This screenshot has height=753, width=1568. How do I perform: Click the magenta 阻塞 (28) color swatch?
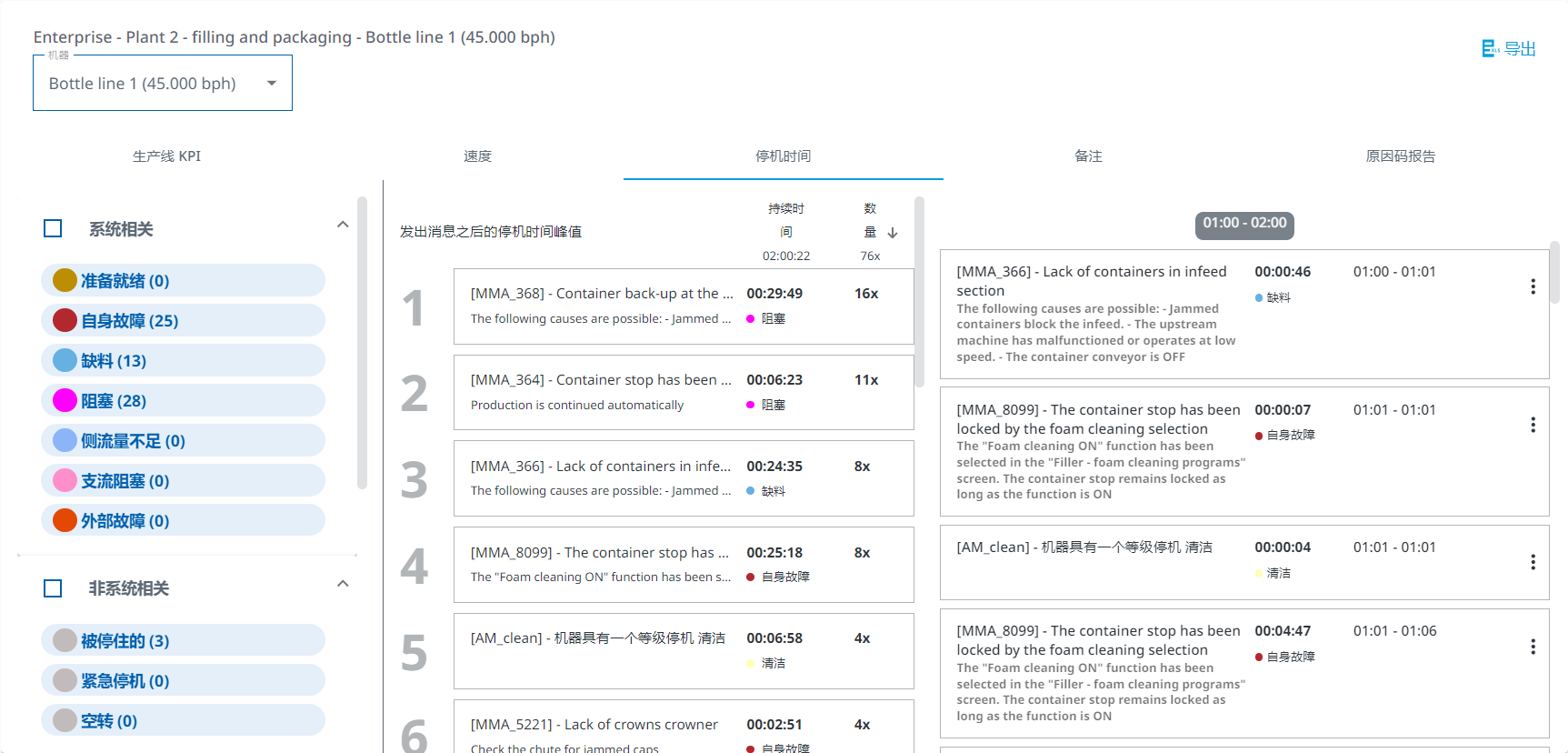tap(65, 400)
